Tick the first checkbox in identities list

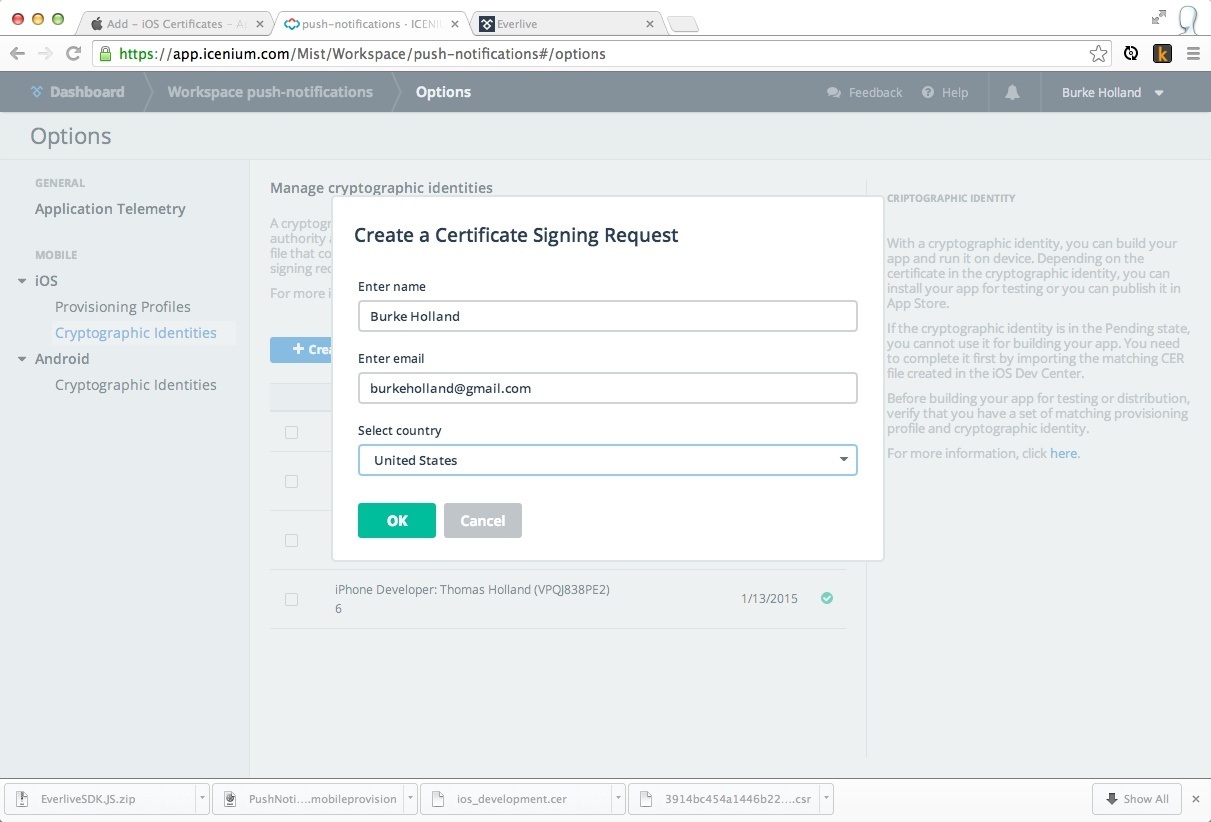tap(291, 432)
